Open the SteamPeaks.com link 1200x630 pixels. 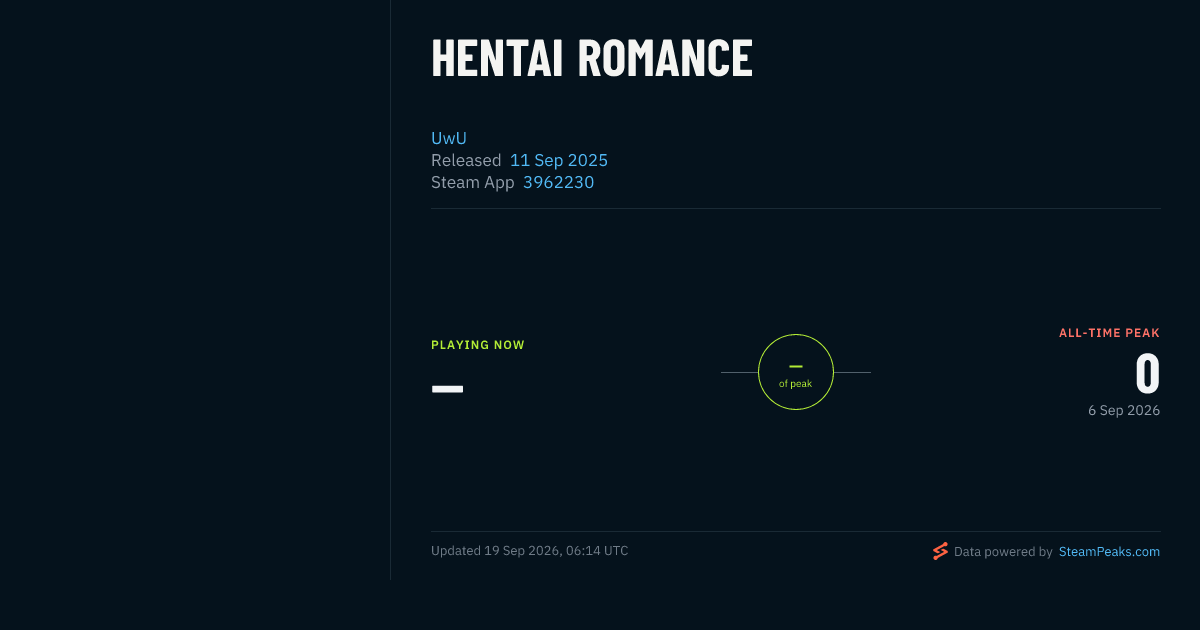pyautogui.click(x=1109, y=551)
